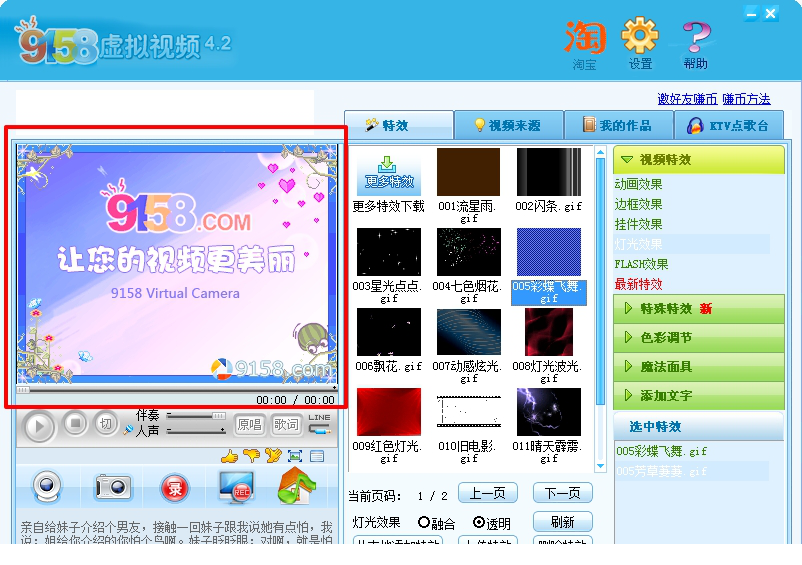
Task: Expand the 特殊特效 section
Action: pos(699,308)
